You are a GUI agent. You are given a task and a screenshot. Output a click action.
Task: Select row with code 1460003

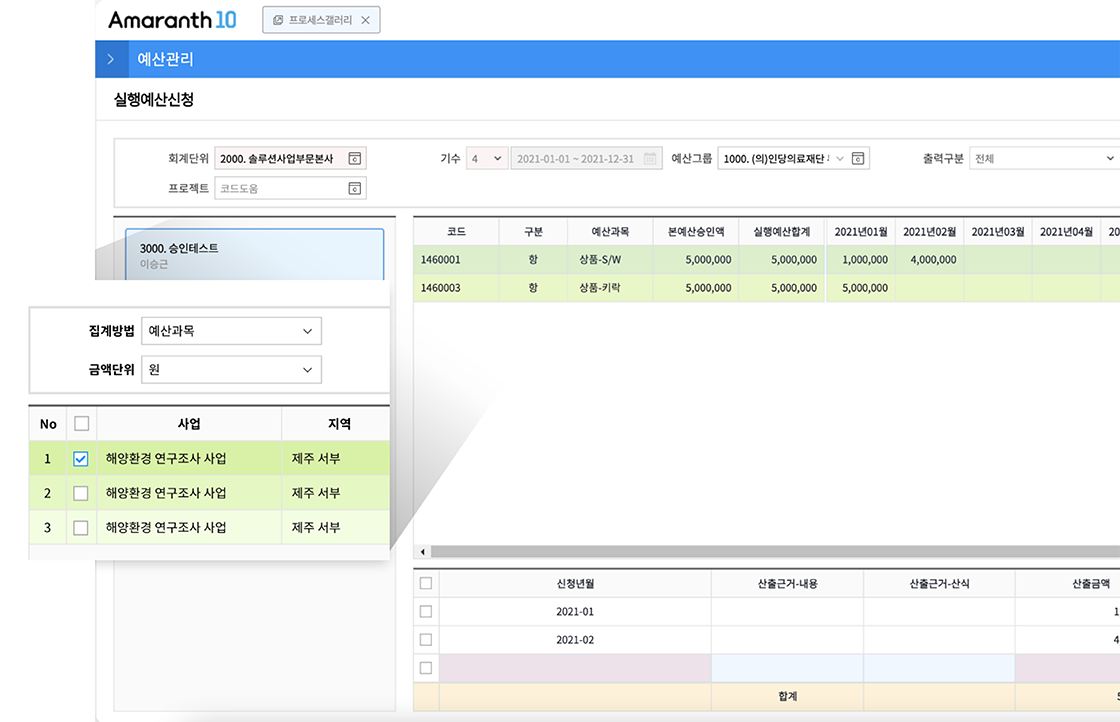(766, 288)
